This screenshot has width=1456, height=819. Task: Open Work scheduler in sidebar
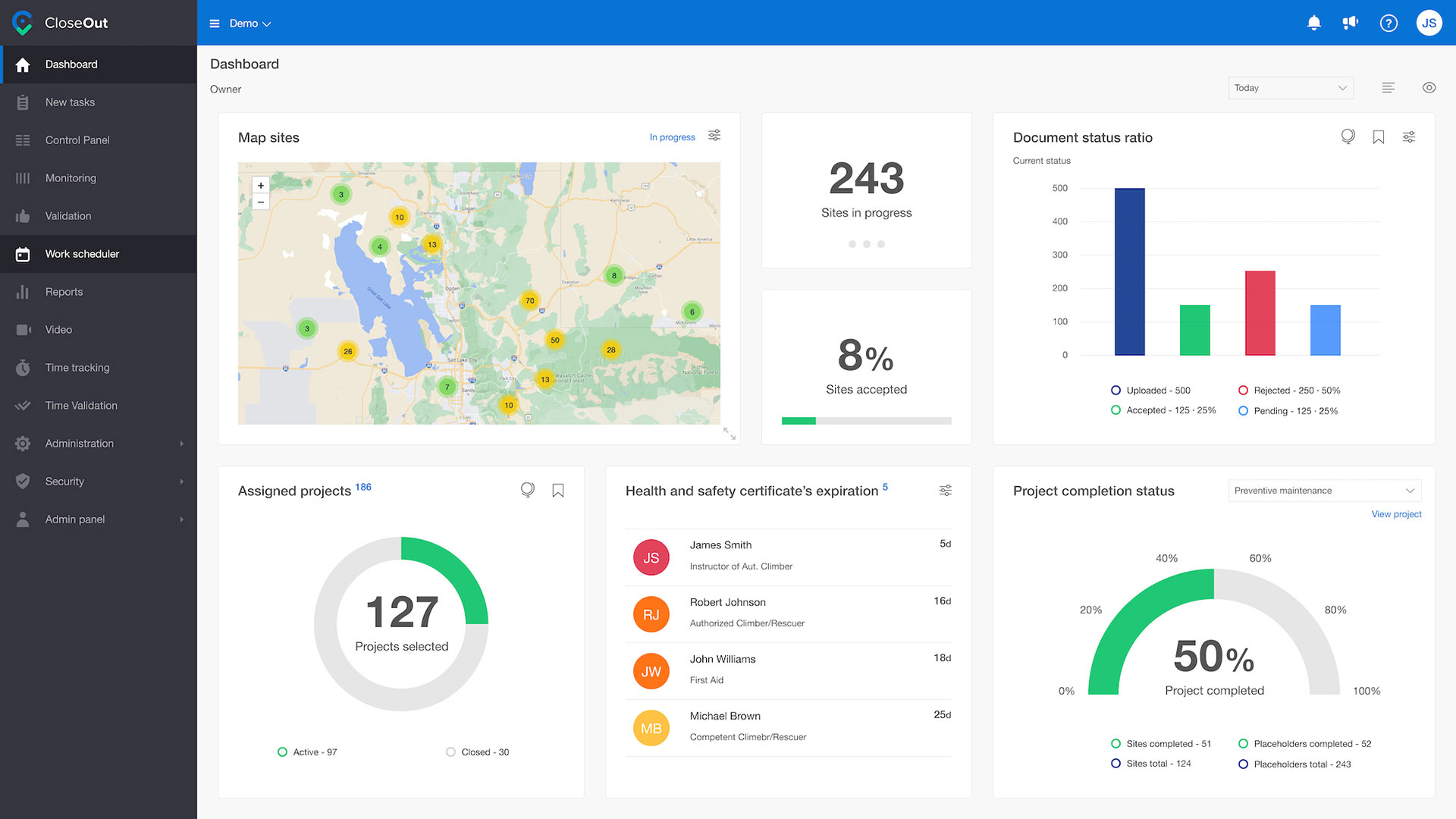tap(82, 254)
